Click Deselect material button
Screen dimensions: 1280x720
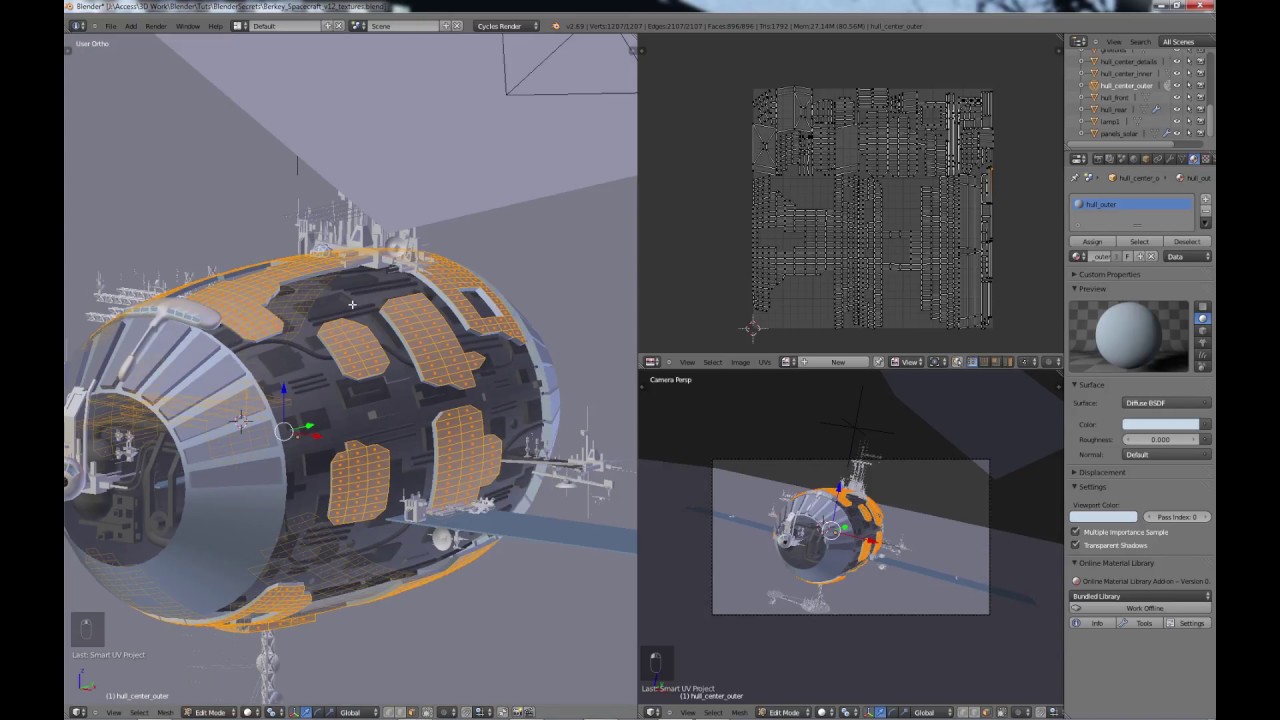click(1187, 242)
